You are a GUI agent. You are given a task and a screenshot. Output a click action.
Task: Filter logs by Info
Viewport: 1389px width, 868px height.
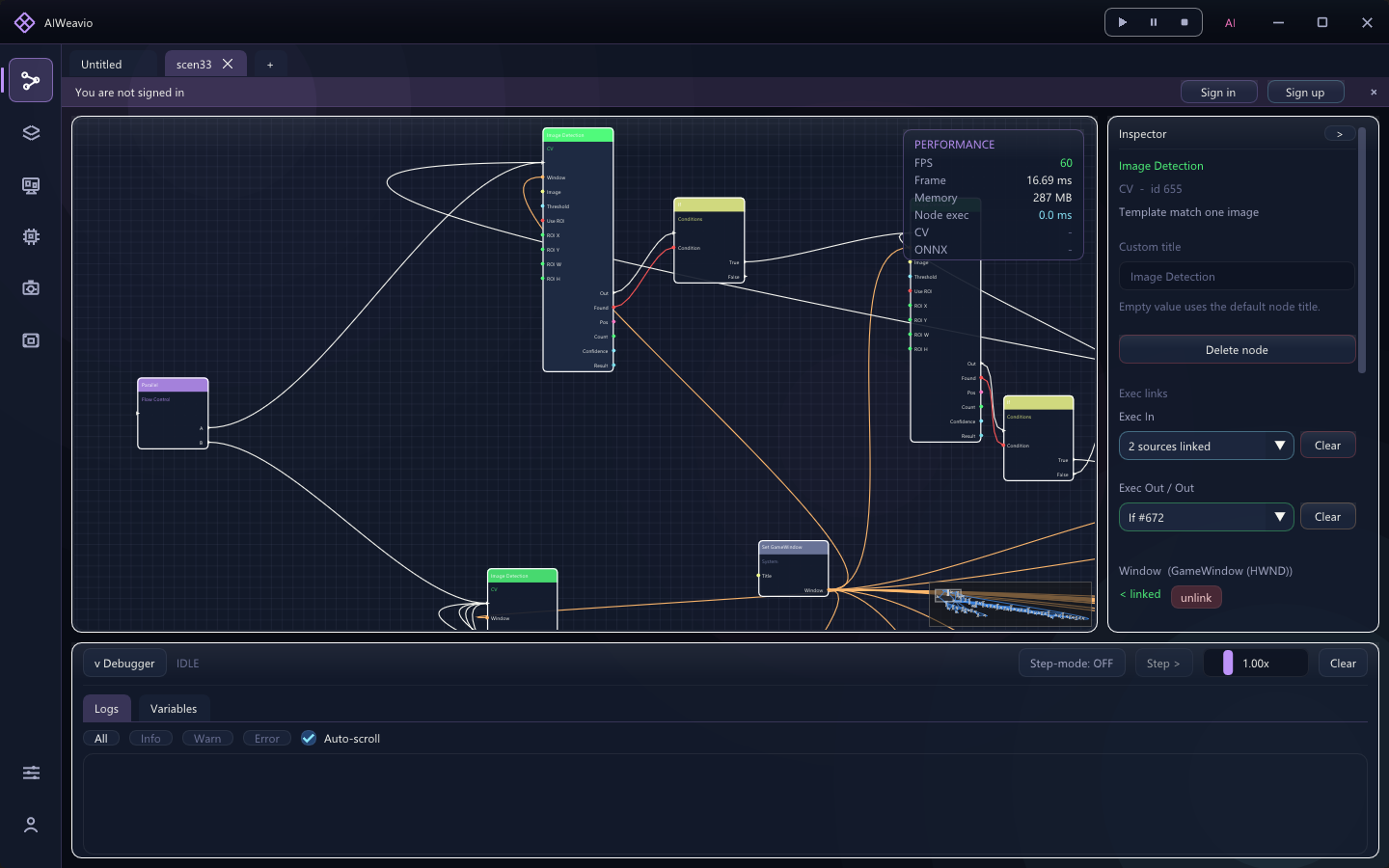point(150,739)
